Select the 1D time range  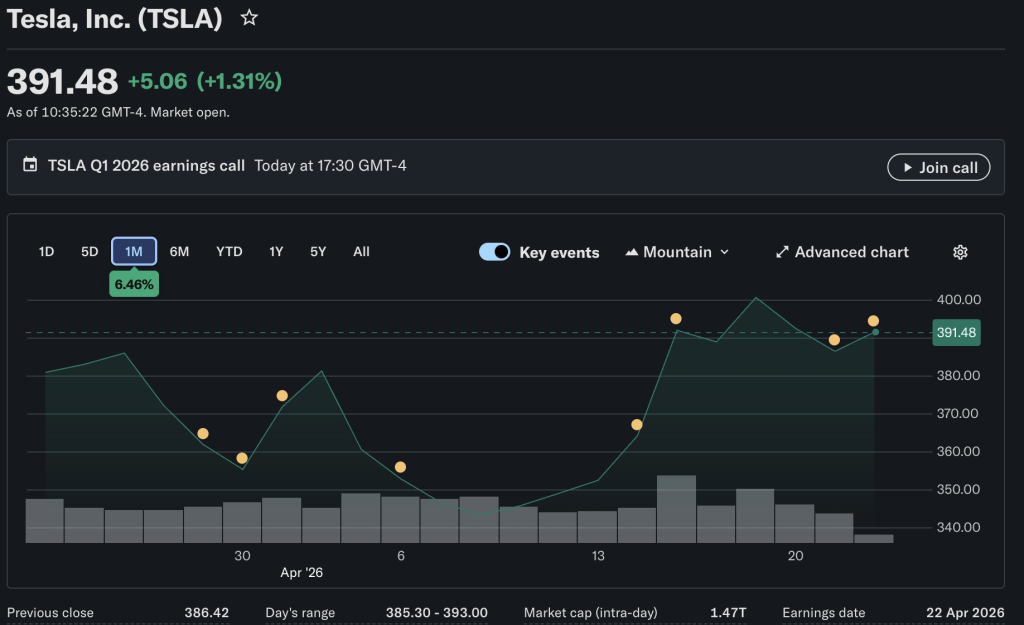[x=46, y=252]
